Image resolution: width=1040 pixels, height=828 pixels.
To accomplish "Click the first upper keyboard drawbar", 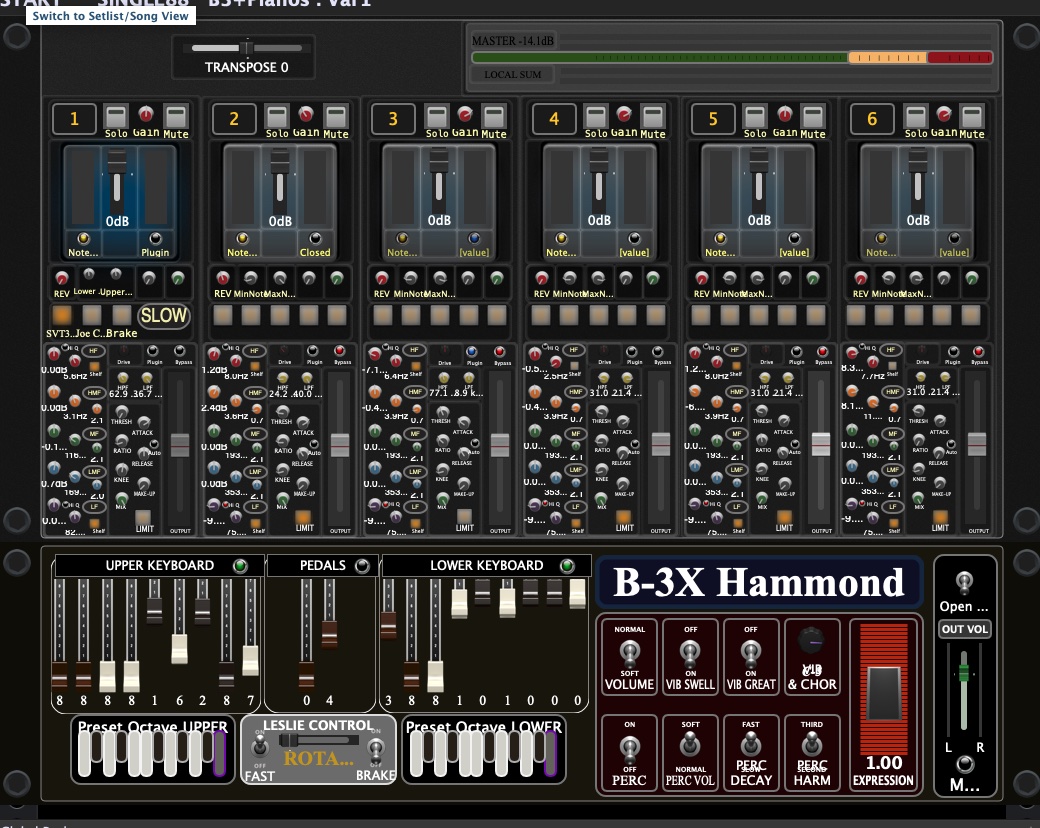I will pos(60,675).
